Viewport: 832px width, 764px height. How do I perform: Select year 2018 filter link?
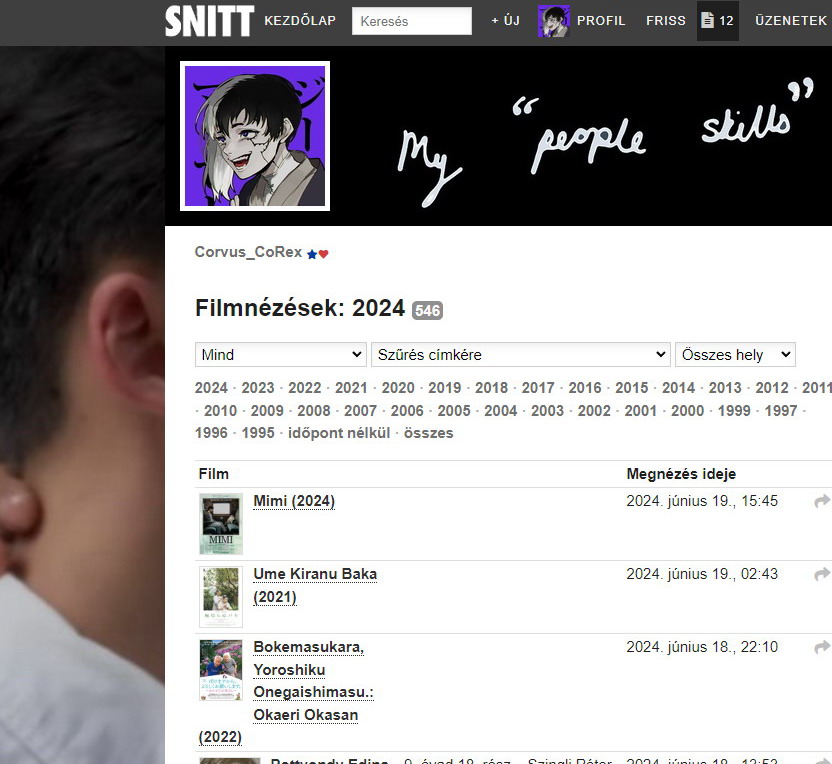[x=491, y=388]
